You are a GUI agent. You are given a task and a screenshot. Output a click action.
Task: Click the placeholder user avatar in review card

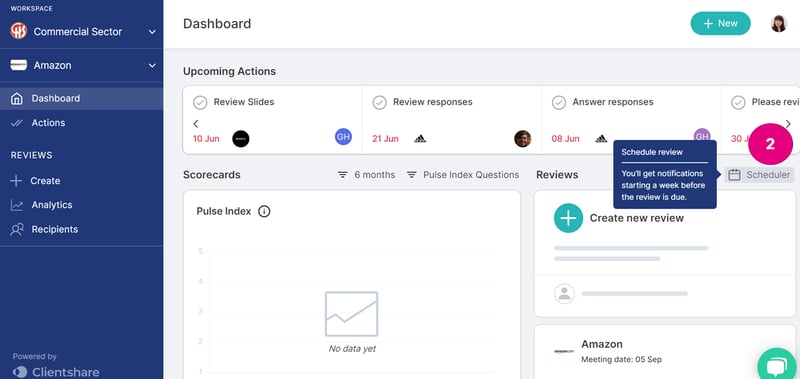(564, 294)
